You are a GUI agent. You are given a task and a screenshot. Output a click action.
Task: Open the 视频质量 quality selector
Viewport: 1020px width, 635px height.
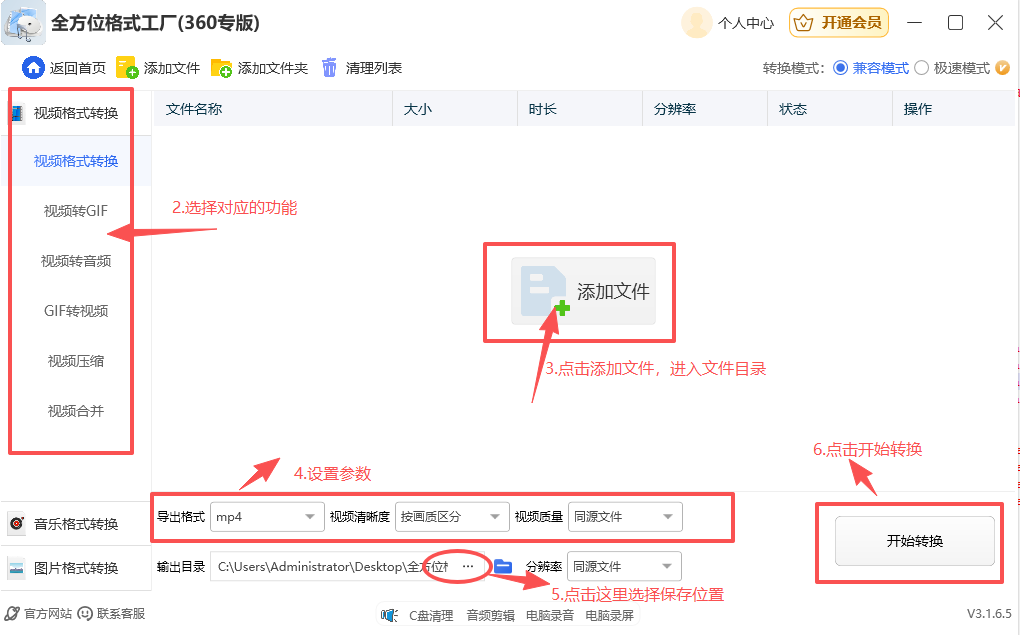[624, 516]
